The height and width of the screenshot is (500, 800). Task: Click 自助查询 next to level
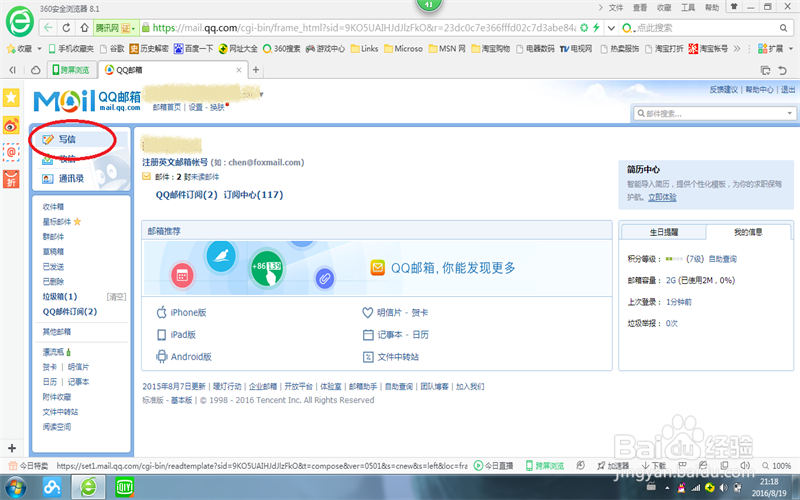pyautogui.click(x=722, y=259)
